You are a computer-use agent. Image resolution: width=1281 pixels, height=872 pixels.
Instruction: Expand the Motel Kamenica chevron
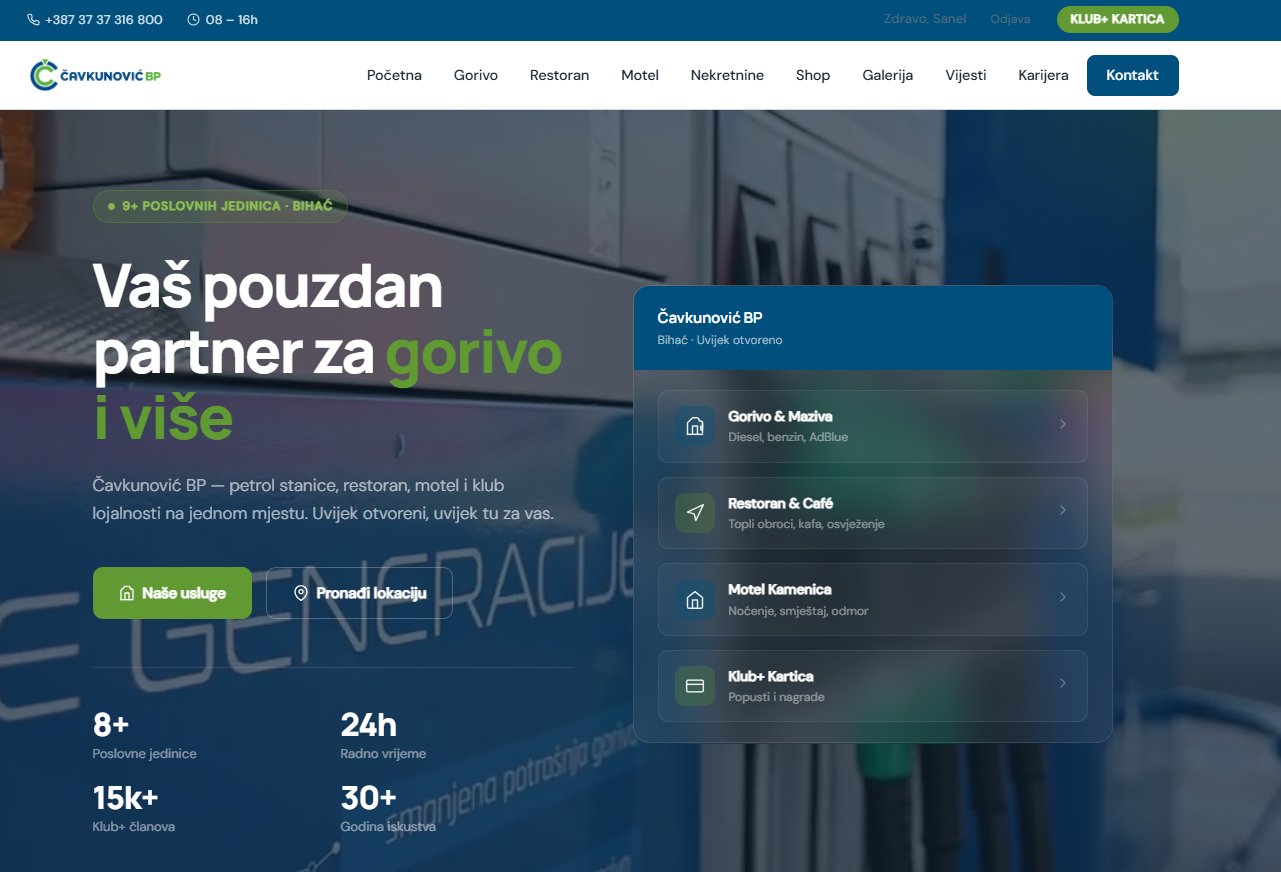(x=1062, y=597)
